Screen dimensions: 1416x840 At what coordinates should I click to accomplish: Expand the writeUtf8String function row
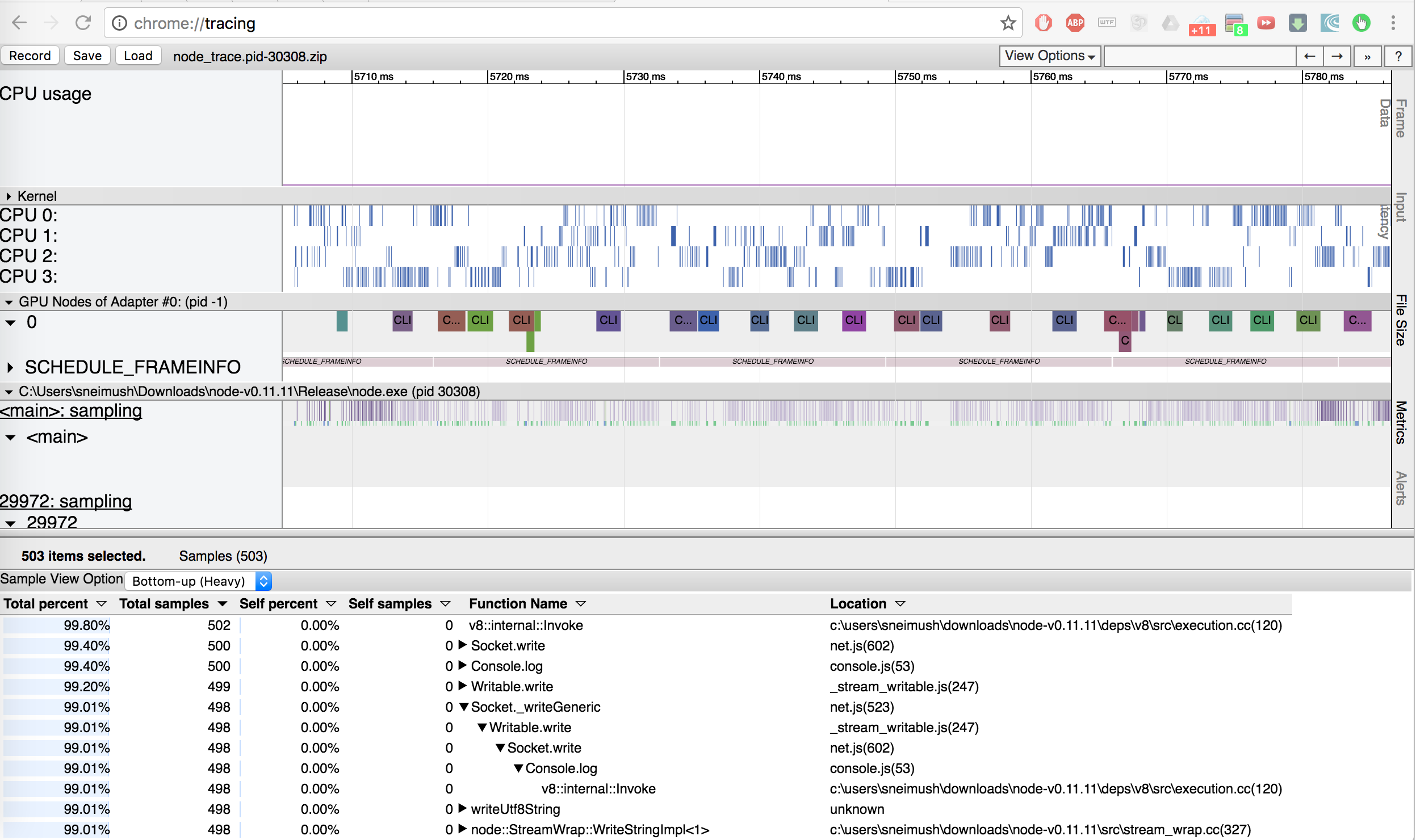463,808
